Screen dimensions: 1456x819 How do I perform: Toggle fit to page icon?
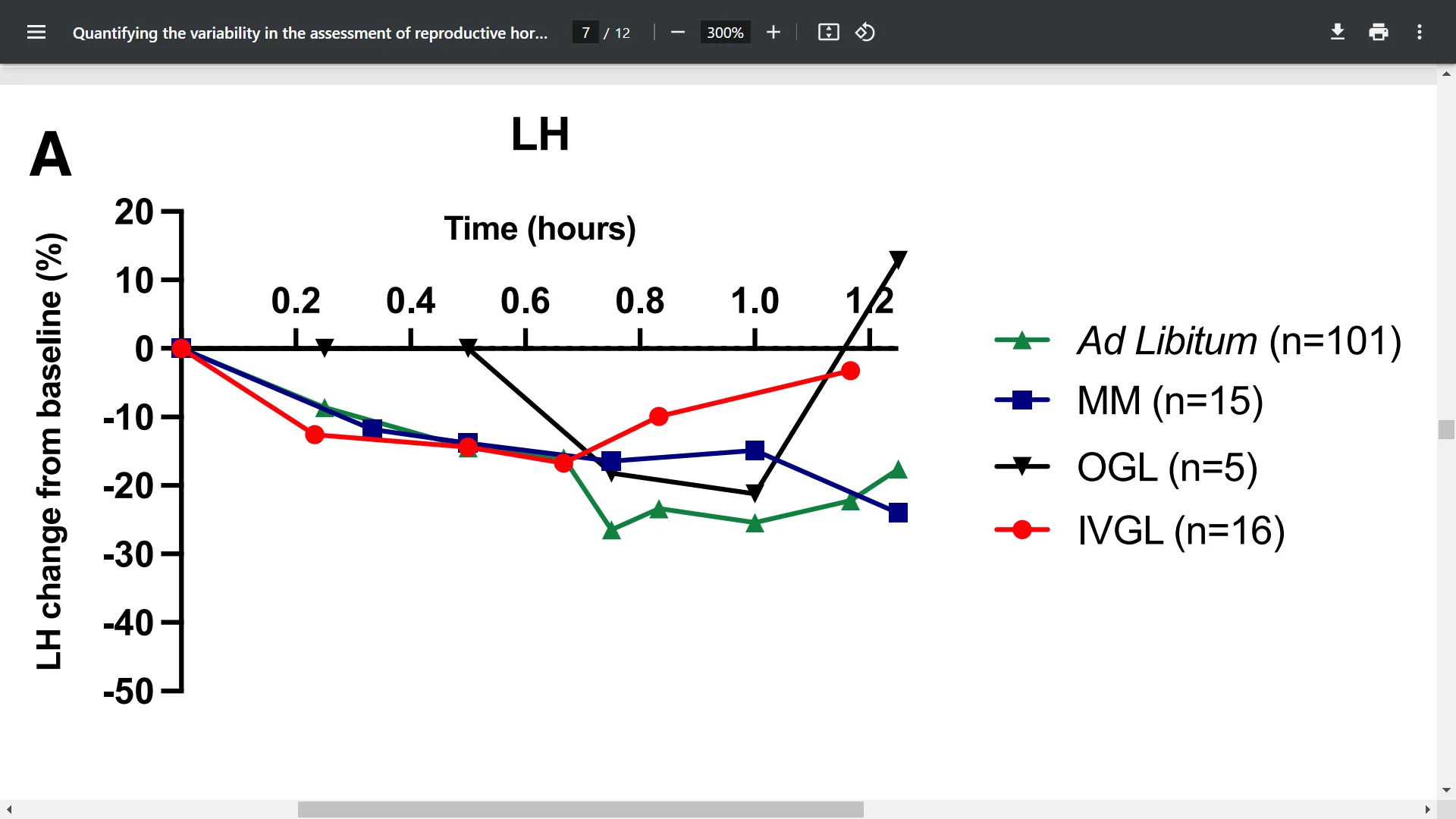(x=829, y=32)
